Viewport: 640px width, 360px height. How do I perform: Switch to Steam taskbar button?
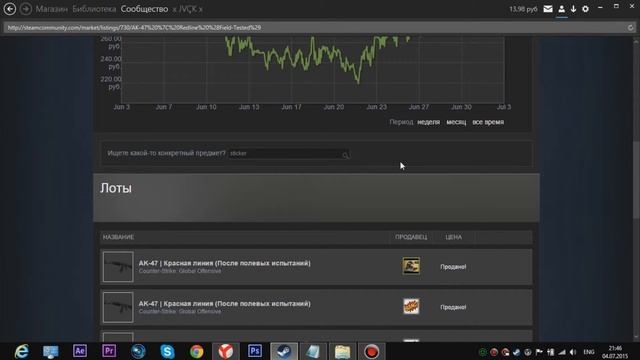[284, 351]
